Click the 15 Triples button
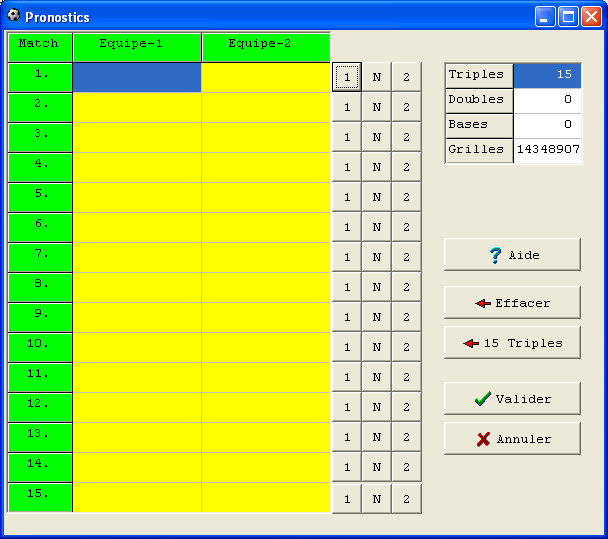608x539 pixels. click(512, 343)
